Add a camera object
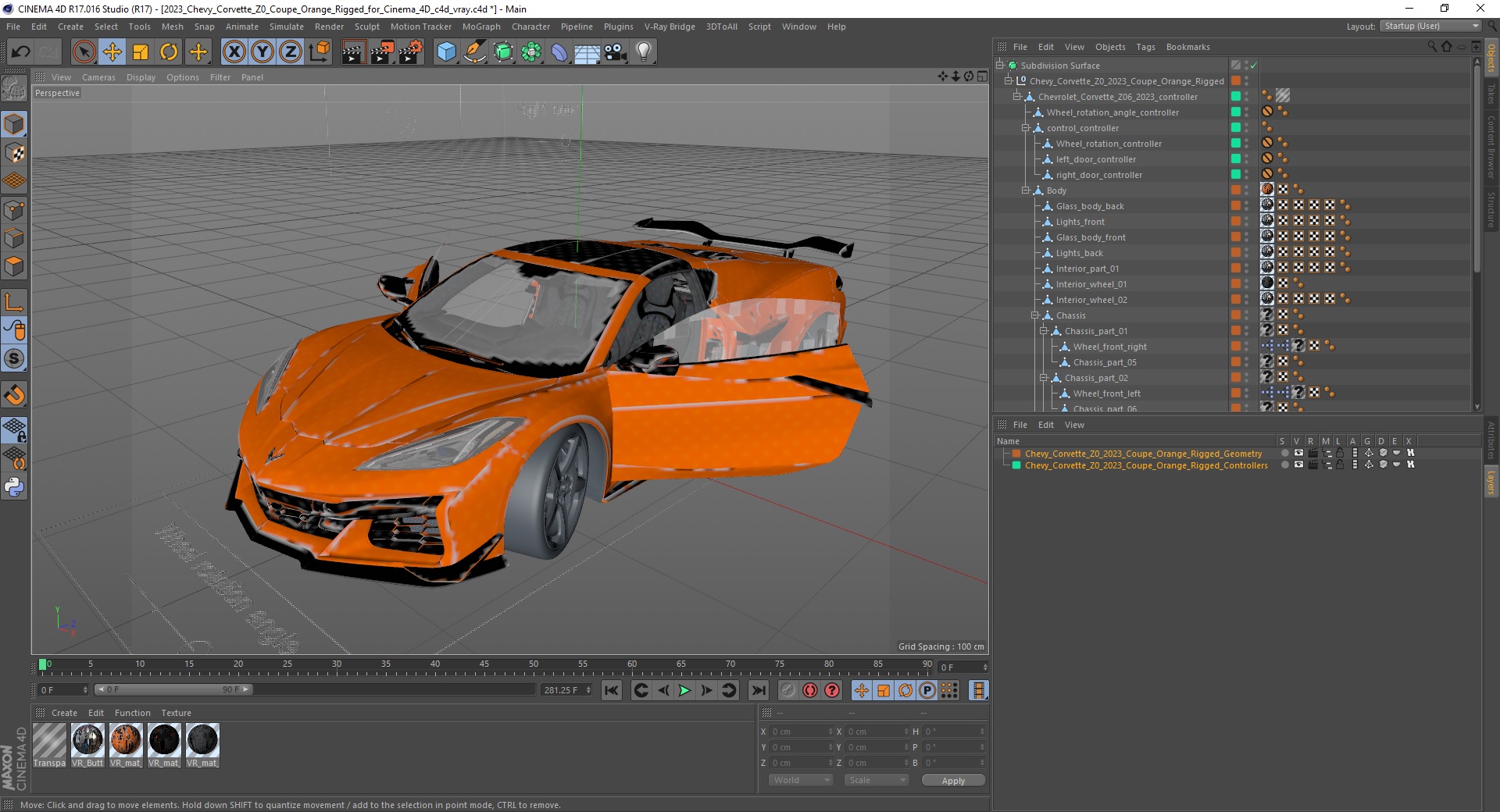The image size is (1500, 812). [x=616, y=52]
